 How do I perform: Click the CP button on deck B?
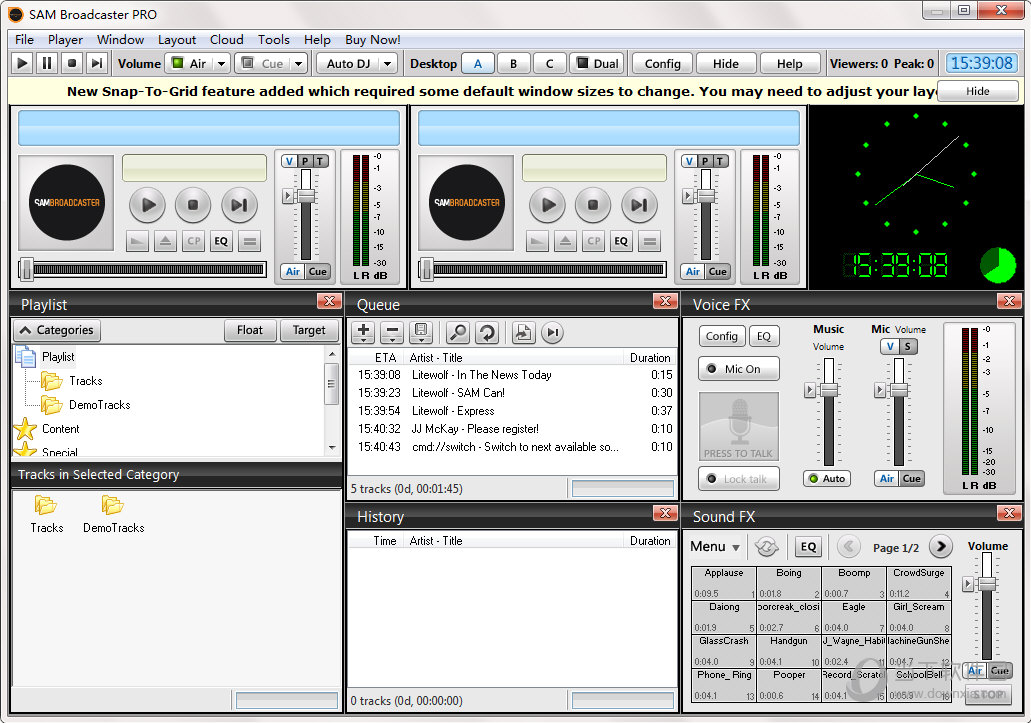tap(594, 241)
